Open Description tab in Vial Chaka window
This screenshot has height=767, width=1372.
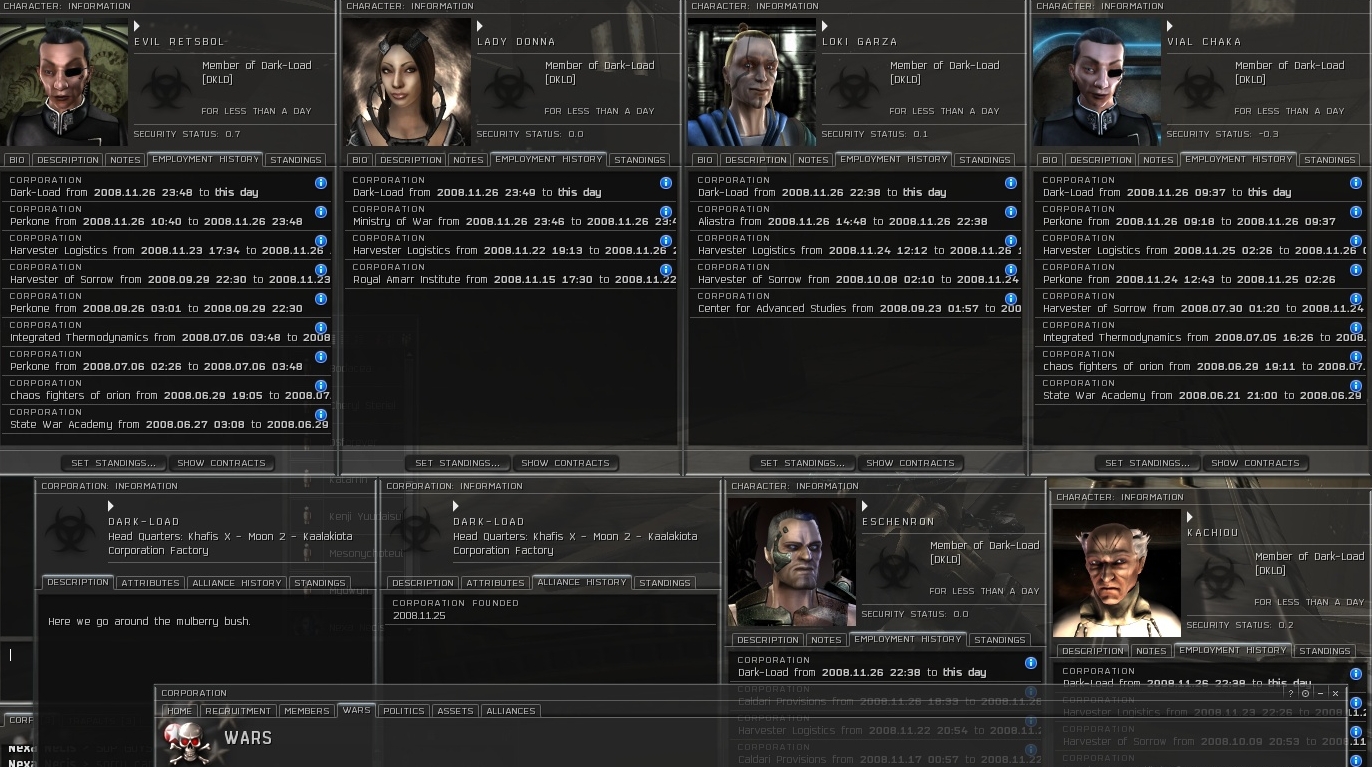[1101, 160]
